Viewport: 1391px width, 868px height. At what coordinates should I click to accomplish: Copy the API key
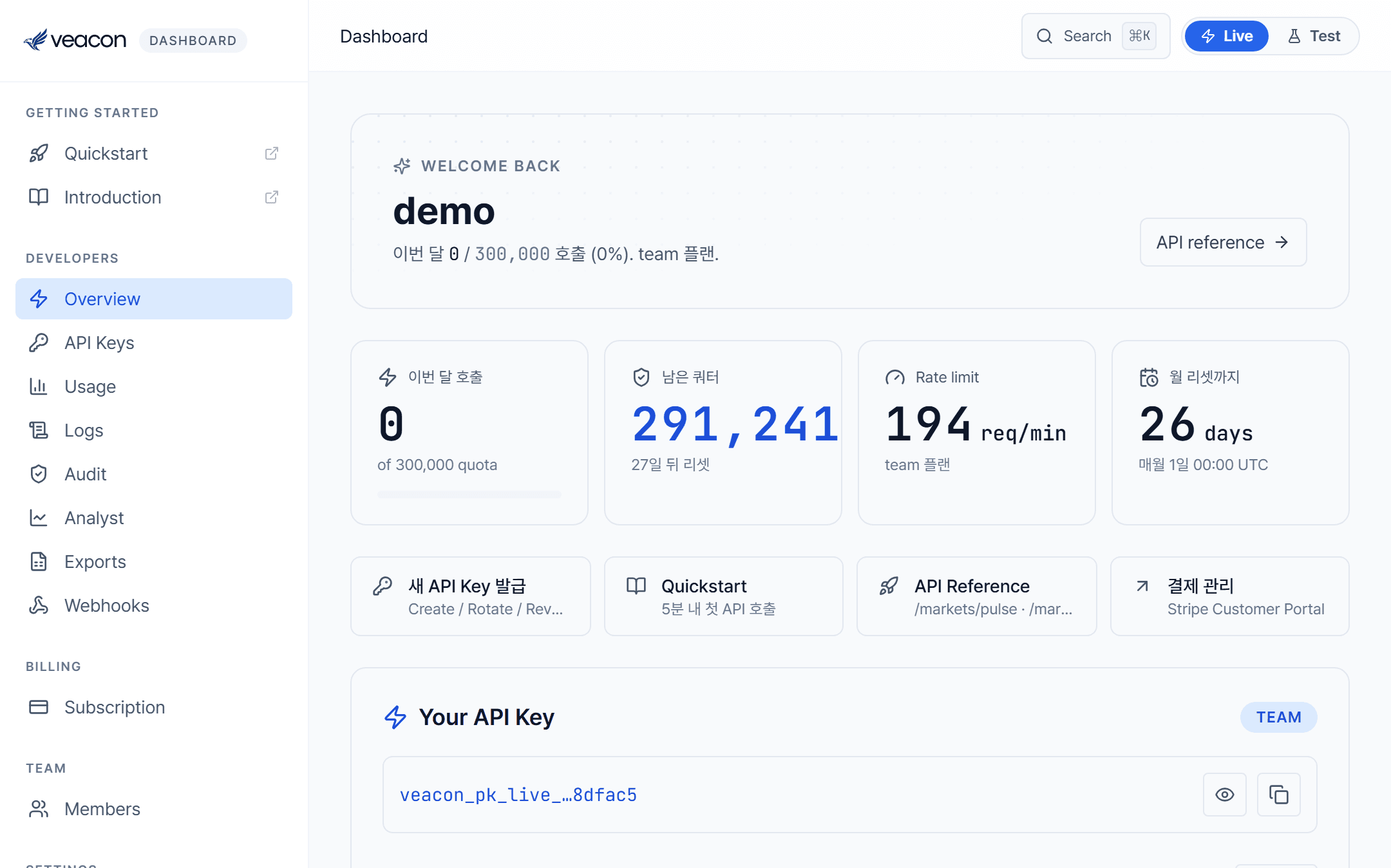coord(1279,795)
